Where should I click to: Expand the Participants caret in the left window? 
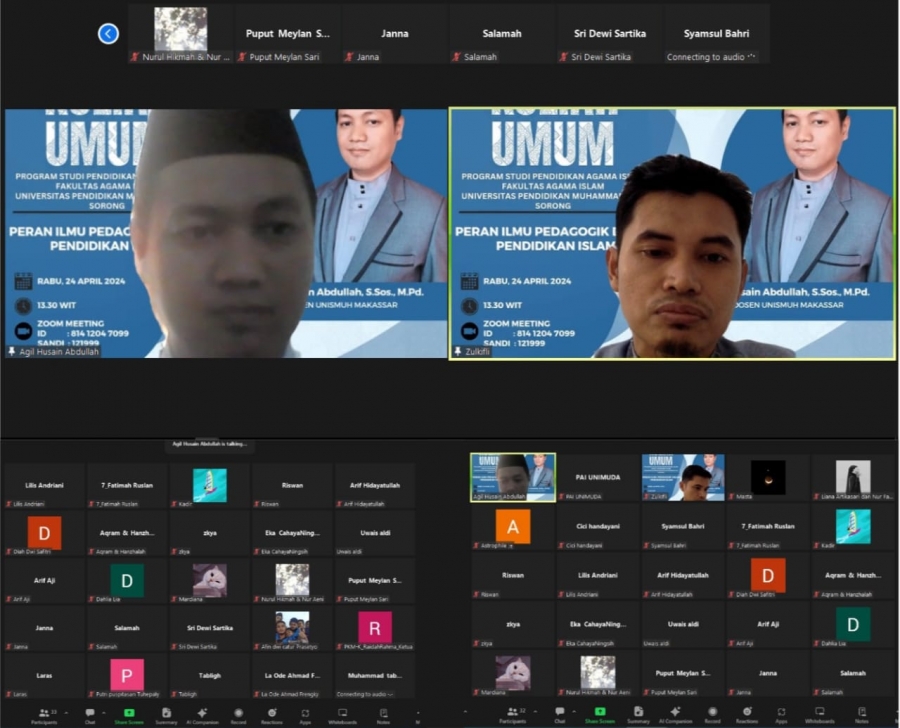click(x=66, y=712)
